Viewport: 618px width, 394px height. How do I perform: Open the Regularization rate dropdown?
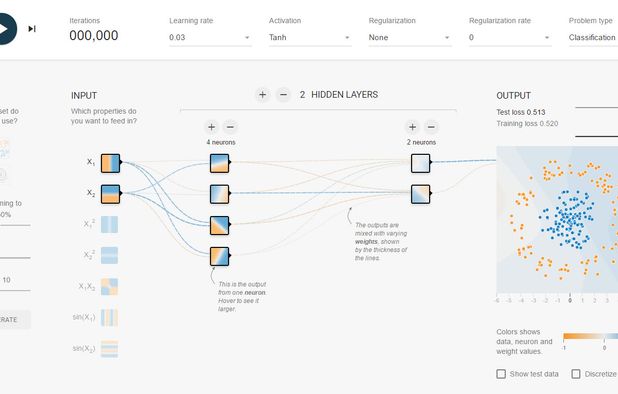(x=510, y=37)
